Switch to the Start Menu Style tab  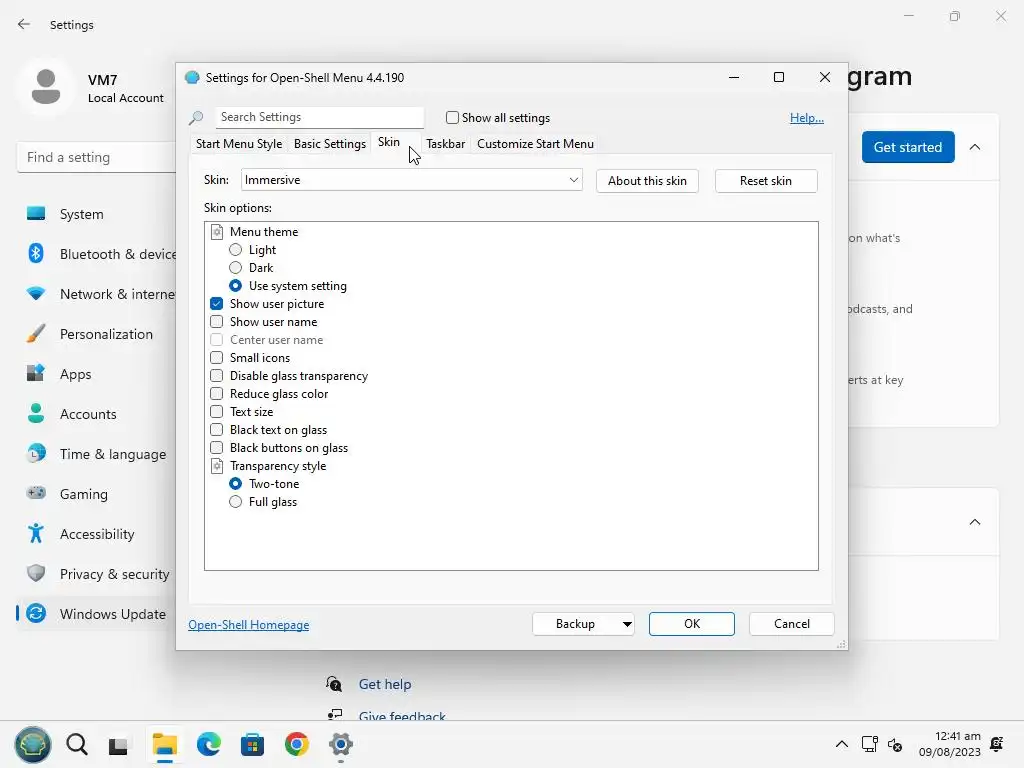pyautogui.click(x=239, y=144)
